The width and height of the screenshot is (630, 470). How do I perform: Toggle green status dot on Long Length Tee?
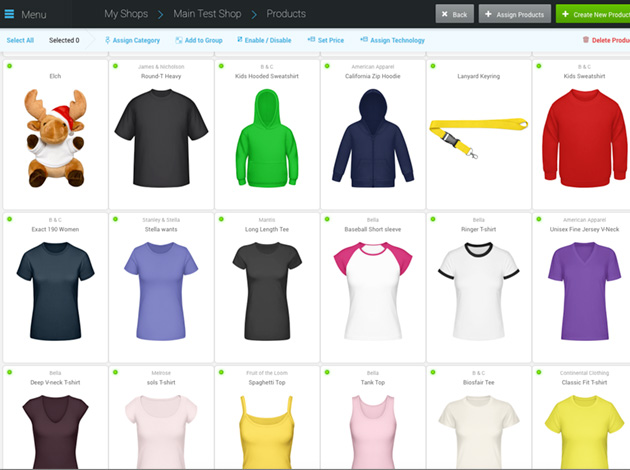pos(221,219)
